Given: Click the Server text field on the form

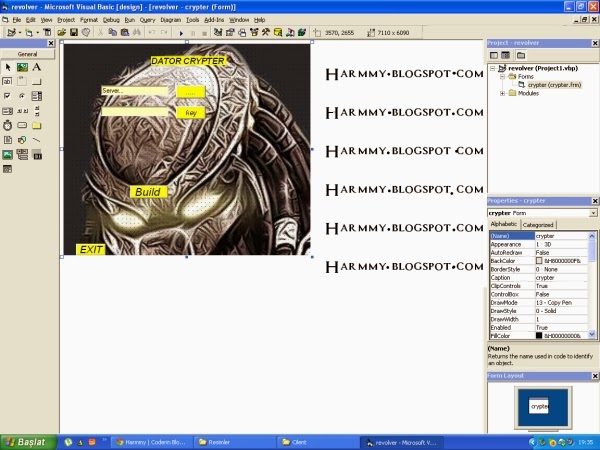Looking at the screenshot, I should 134,91.
